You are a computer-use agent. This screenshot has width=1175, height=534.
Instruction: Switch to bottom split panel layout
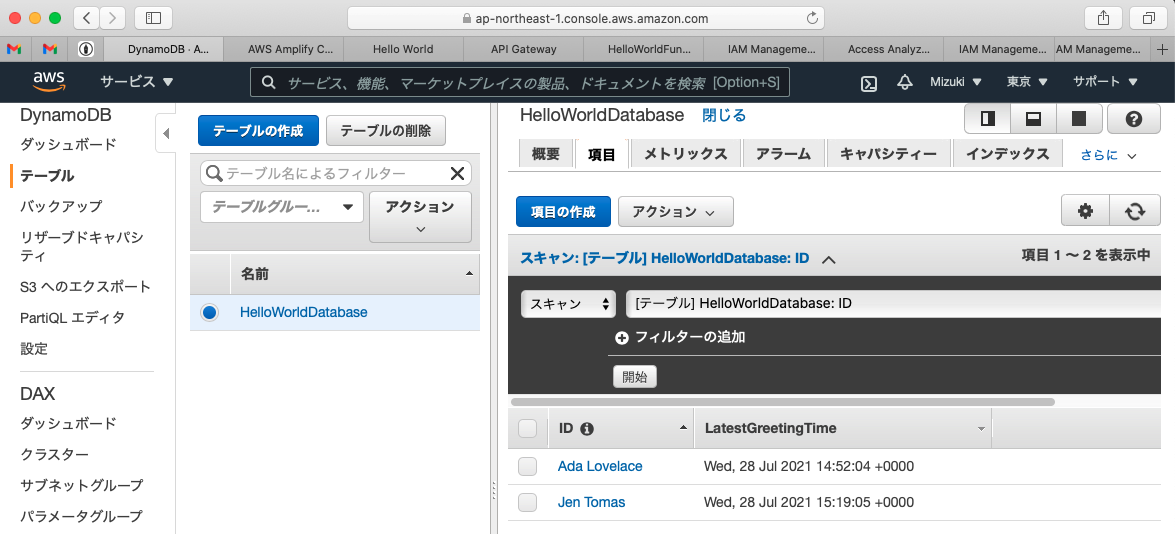(1033, 118)
